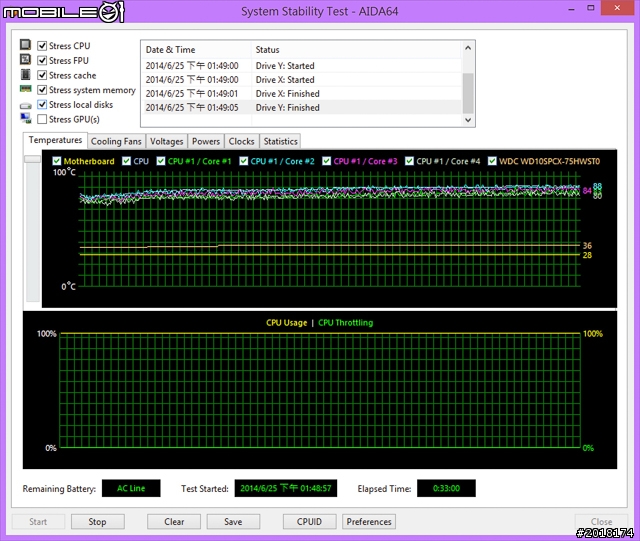Toggle the CPU #1 / Core #4 checkbox

click(409, 161)
